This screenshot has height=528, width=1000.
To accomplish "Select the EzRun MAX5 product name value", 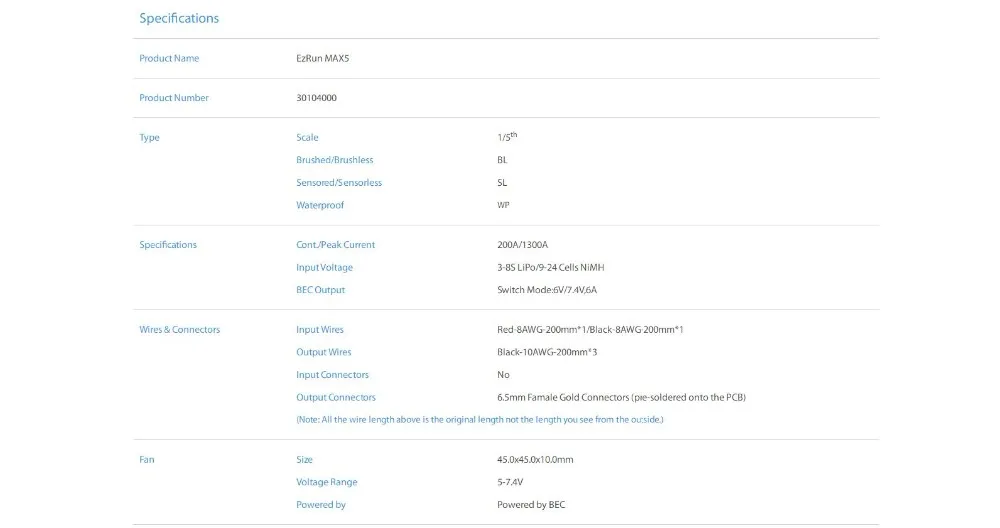I will (x=322, y=58).
